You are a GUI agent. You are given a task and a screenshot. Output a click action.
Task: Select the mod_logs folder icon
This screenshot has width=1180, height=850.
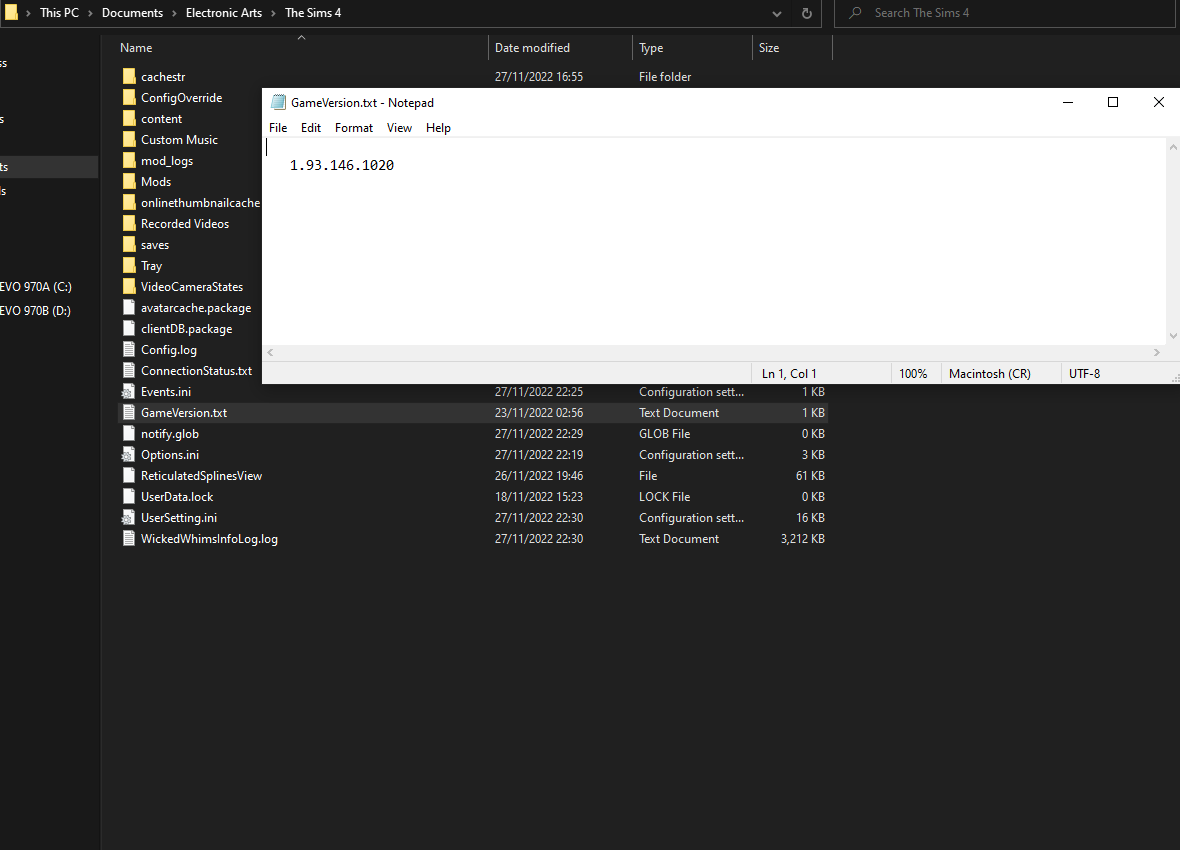pos(129,161)
